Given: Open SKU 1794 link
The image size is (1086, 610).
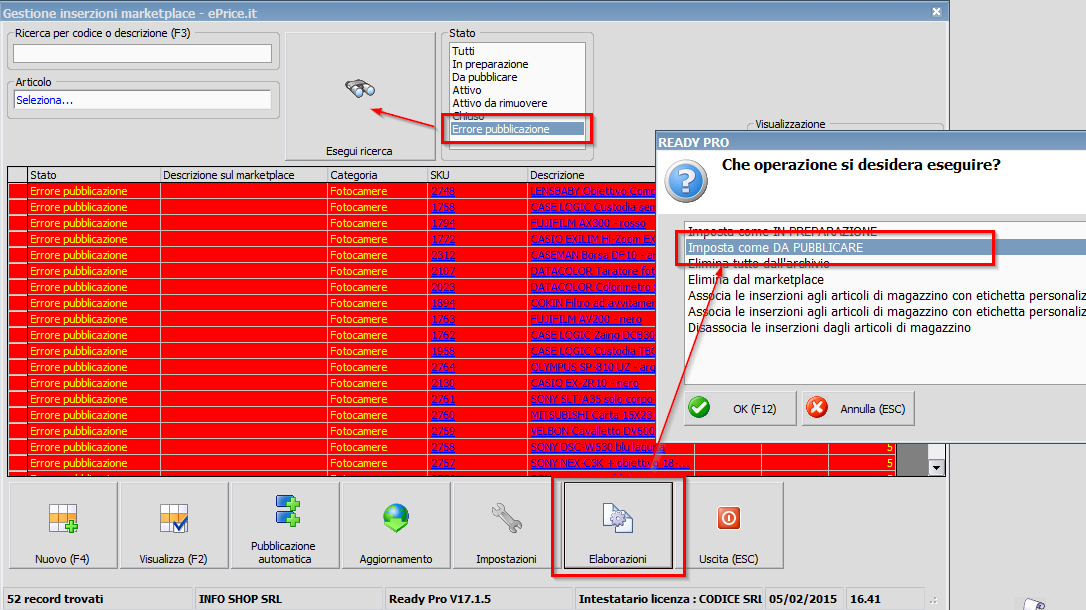Looking at the screenshot, I should [x=443, y=223].
